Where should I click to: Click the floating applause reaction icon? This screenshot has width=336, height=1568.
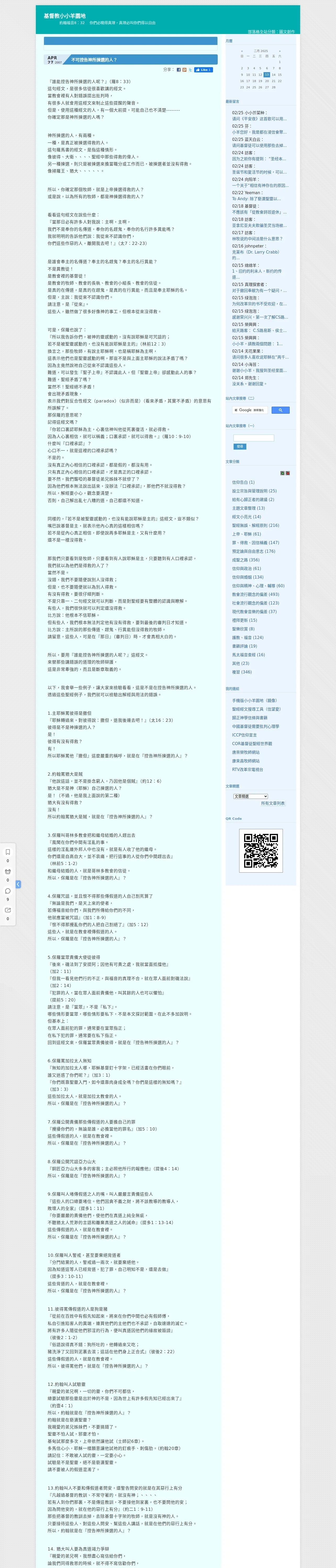click(8, 871)
